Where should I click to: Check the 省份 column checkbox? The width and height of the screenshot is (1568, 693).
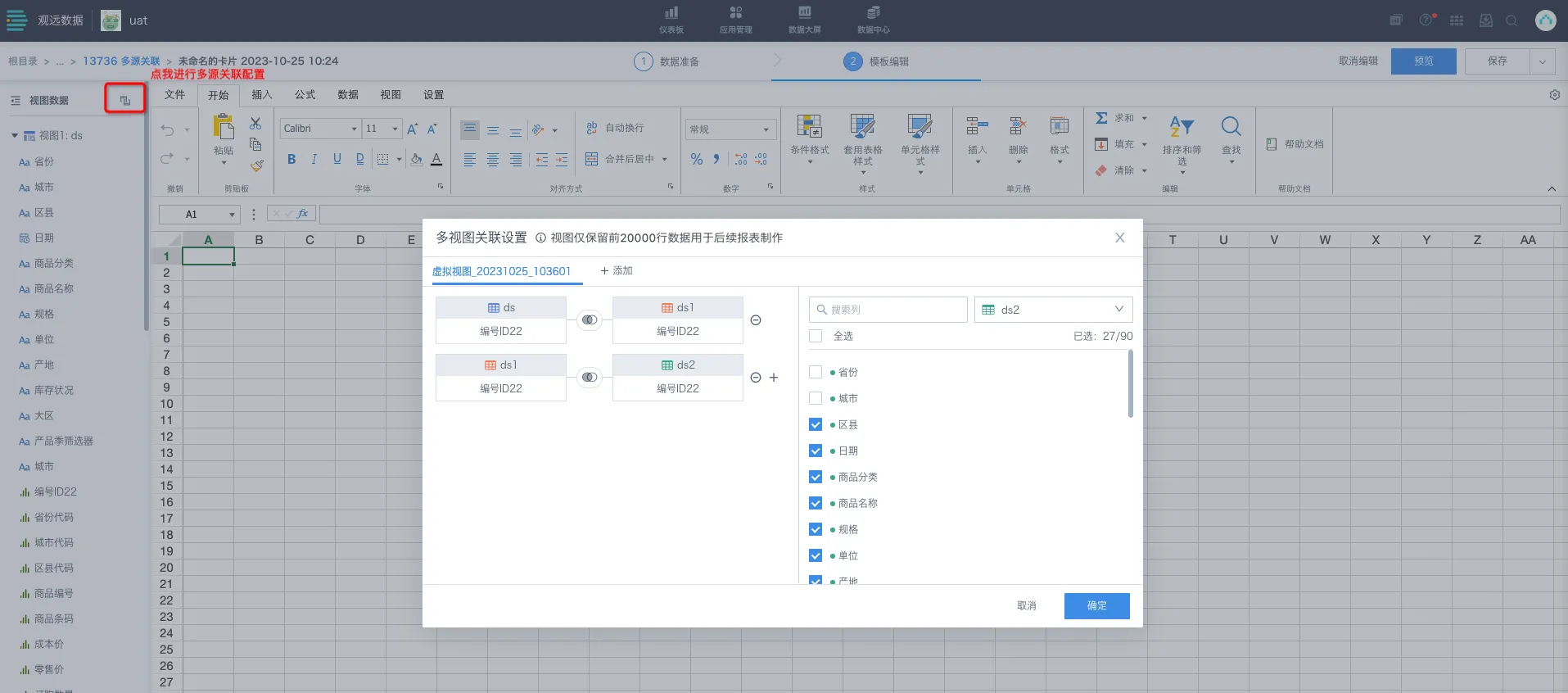pyautogui.click(x=816, y=372)
